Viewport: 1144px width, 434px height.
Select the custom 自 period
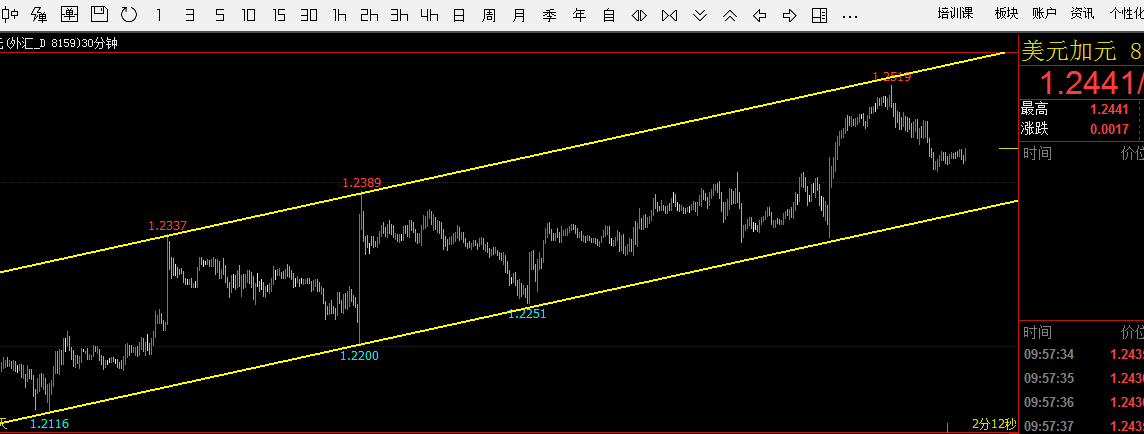[609, 15]
